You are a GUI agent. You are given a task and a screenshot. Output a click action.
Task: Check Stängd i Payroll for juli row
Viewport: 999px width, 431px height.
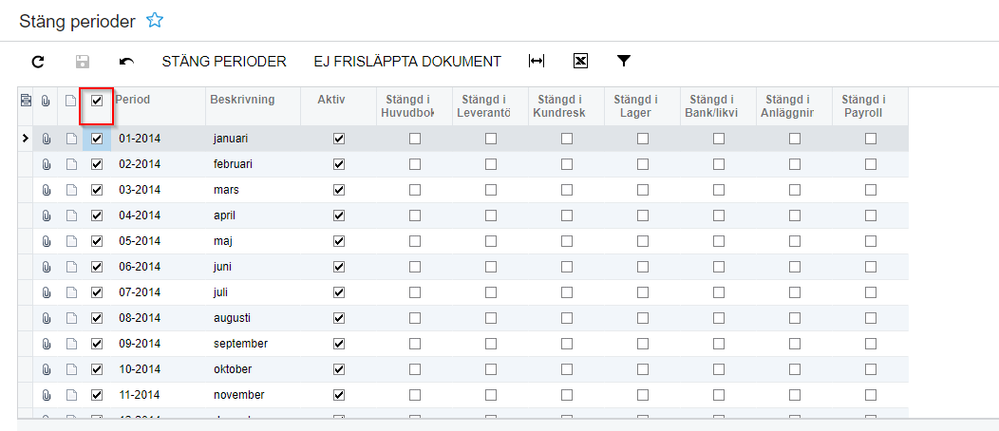click(871, 292)
